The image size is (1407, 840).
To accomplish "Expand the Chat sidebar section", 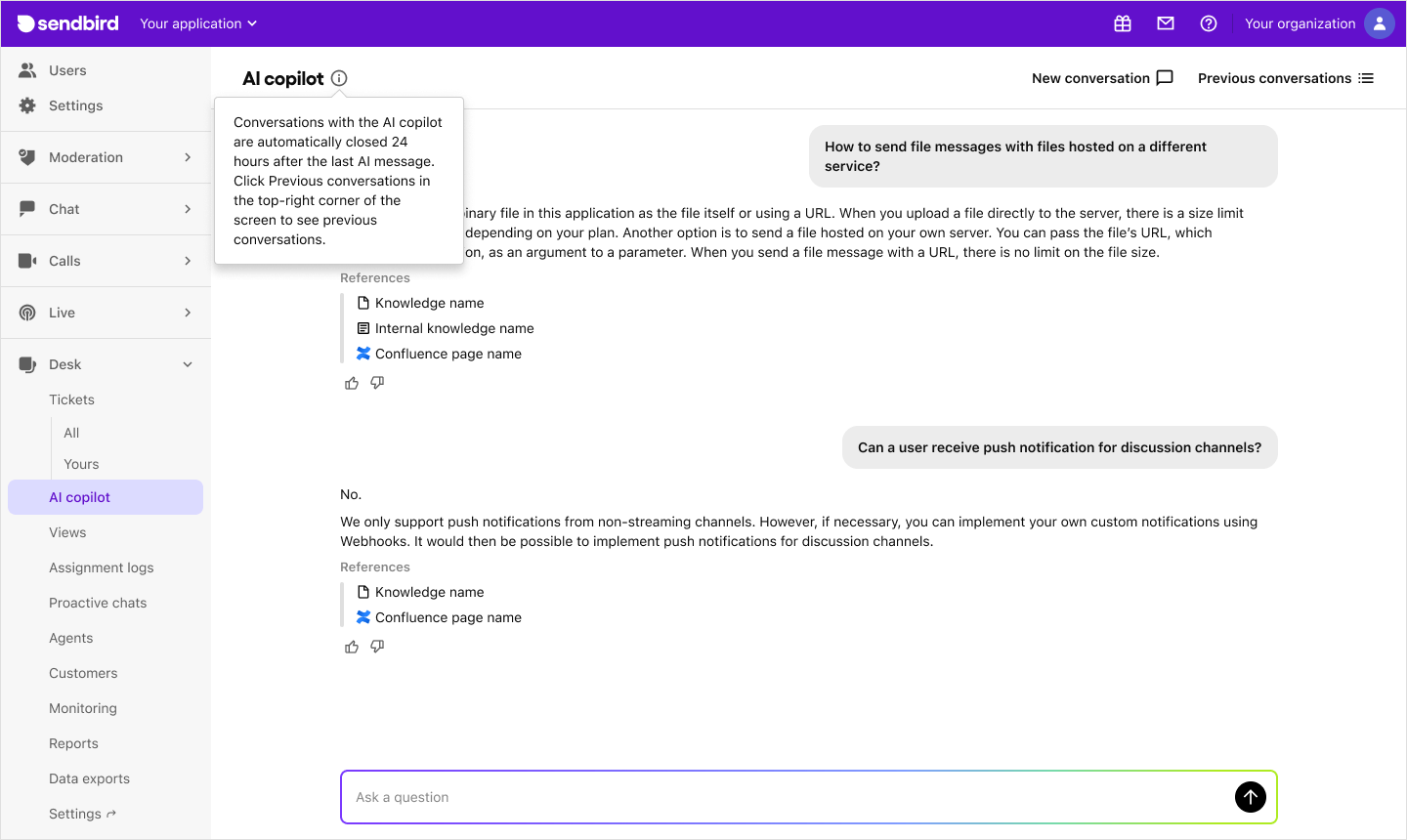I will pos(106,209).
